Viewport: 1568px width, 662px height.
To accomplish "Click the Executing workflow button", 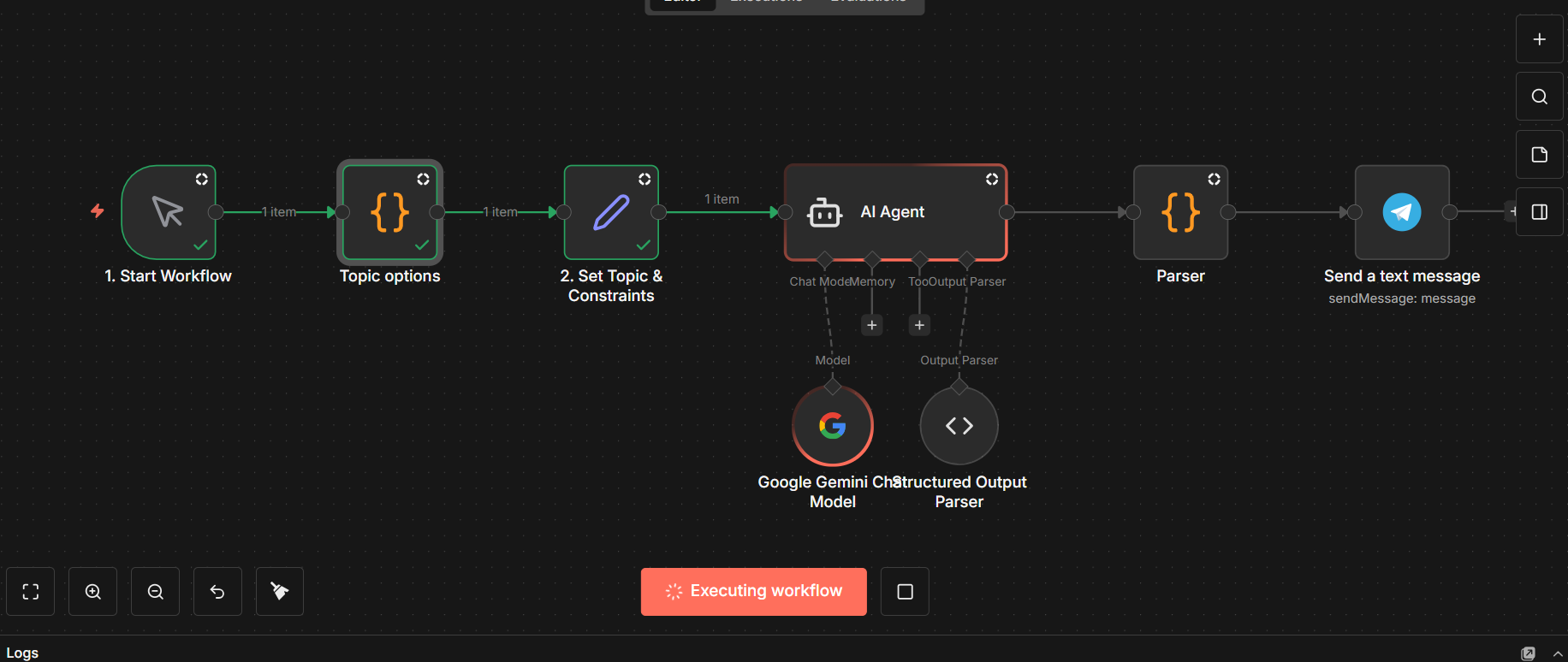I will coord(754,592).
